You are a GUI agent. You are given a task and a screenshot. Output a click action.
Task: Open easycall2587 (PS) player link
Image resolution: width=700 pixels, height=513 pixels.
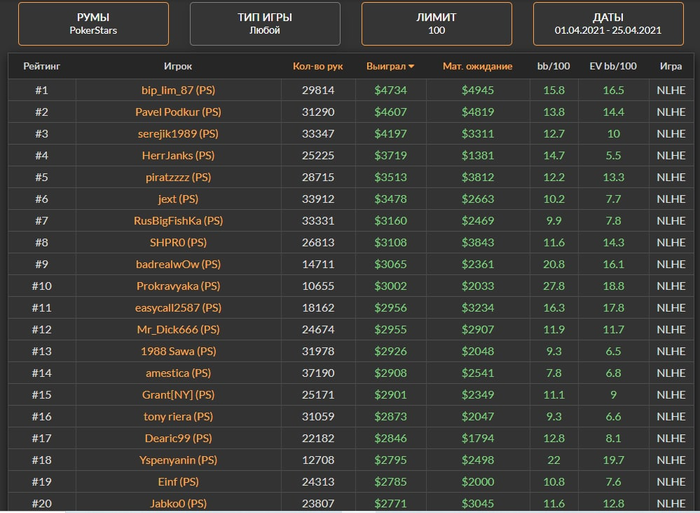178,308
